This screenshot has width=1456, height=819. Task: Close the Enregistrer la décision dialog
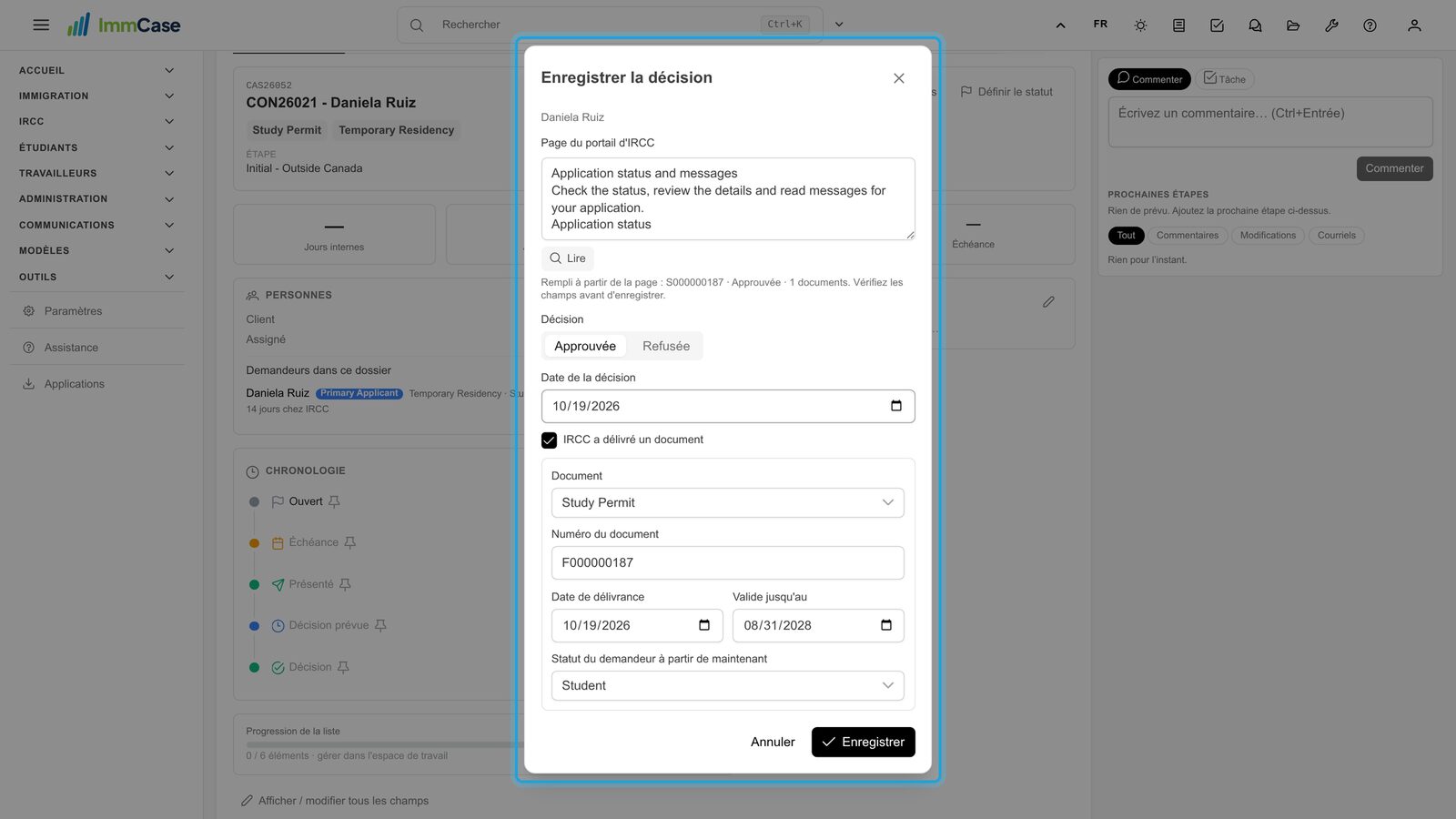(898, 78)
